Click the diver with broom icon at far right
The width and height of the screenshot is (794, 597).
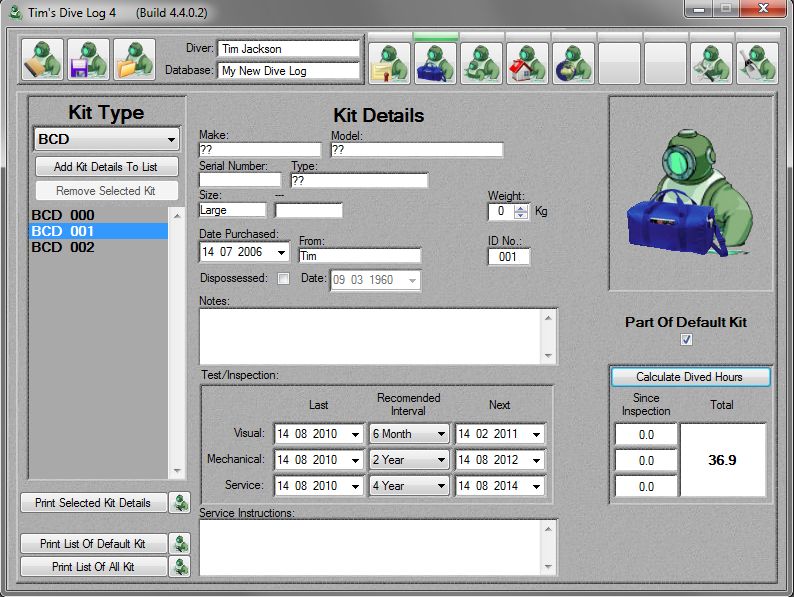click(757, 63)
